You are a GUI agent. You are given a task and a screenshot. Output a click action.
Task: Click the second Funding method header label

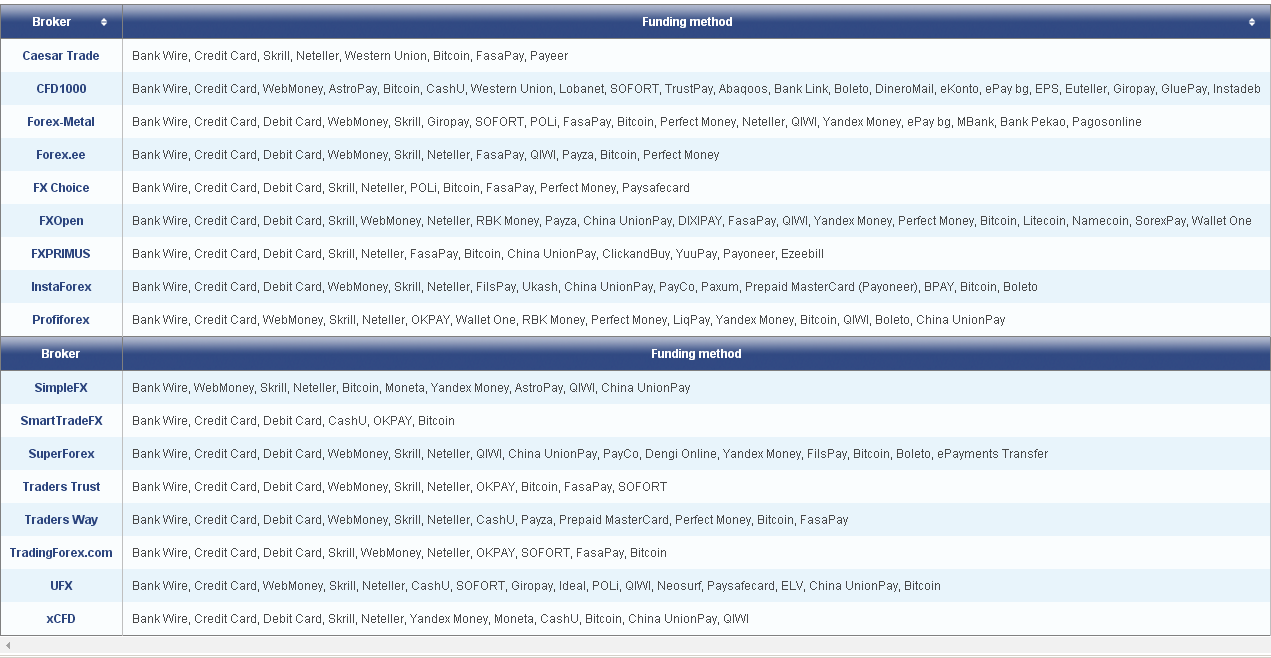pyautogui.click(x=696, y=354)
